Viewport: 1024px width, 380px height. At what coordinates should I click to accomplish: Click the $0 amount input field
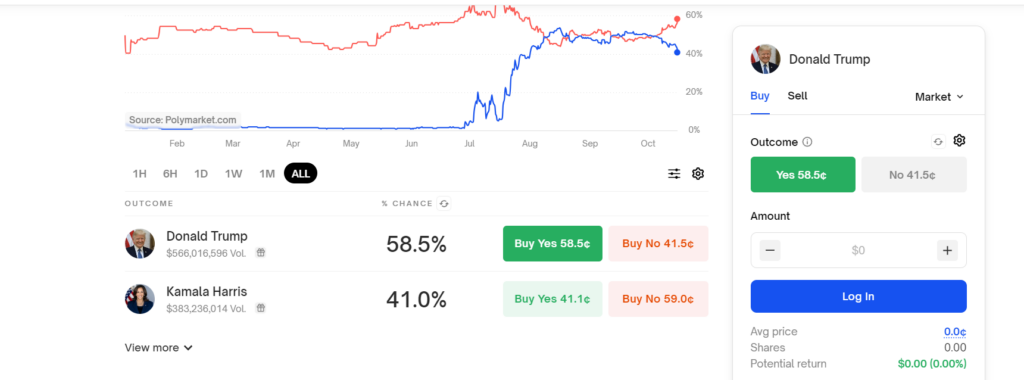click(858, 250)
